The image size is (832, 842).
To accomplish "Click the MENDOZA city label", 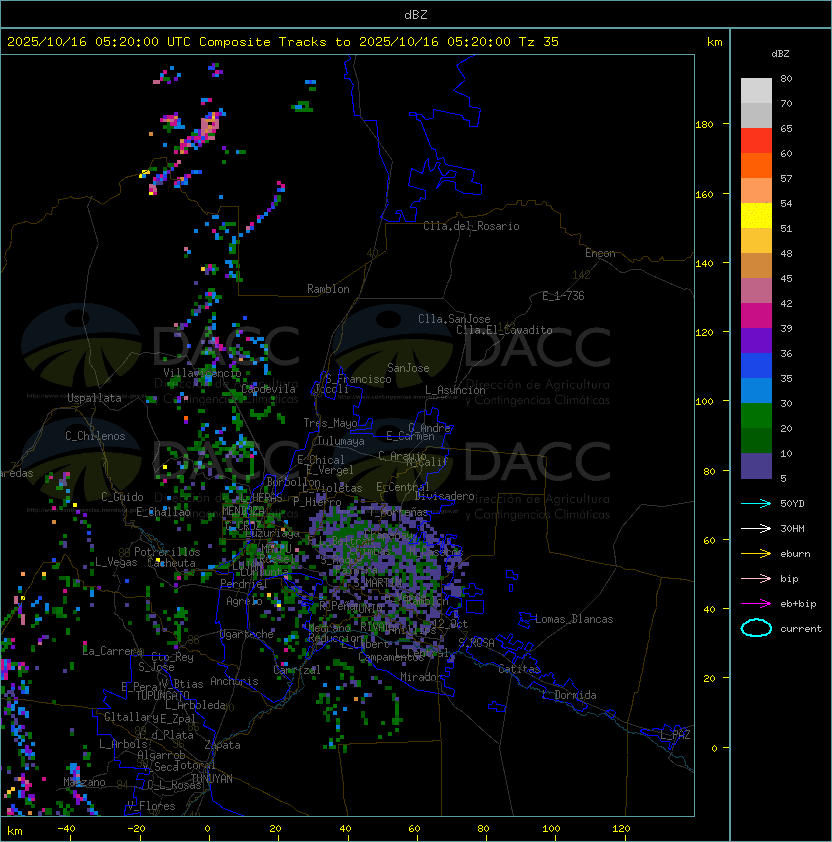I will [243, 510].
